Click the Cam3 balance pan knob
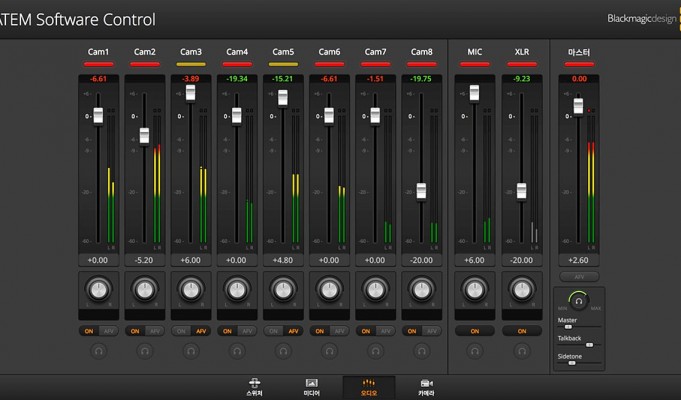 click(x=191, y=290)
